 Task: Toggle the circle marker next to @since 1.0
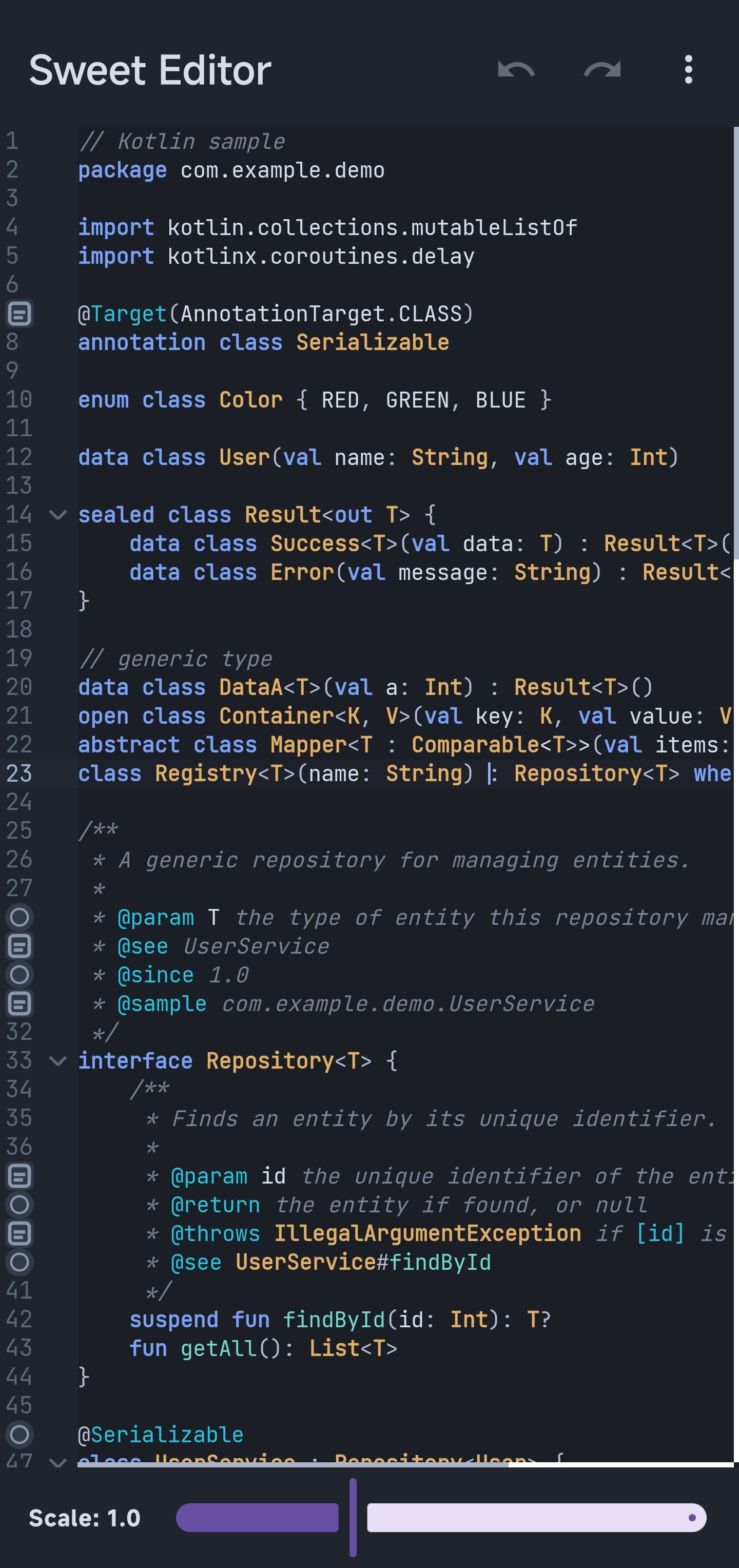click(20, 975)
